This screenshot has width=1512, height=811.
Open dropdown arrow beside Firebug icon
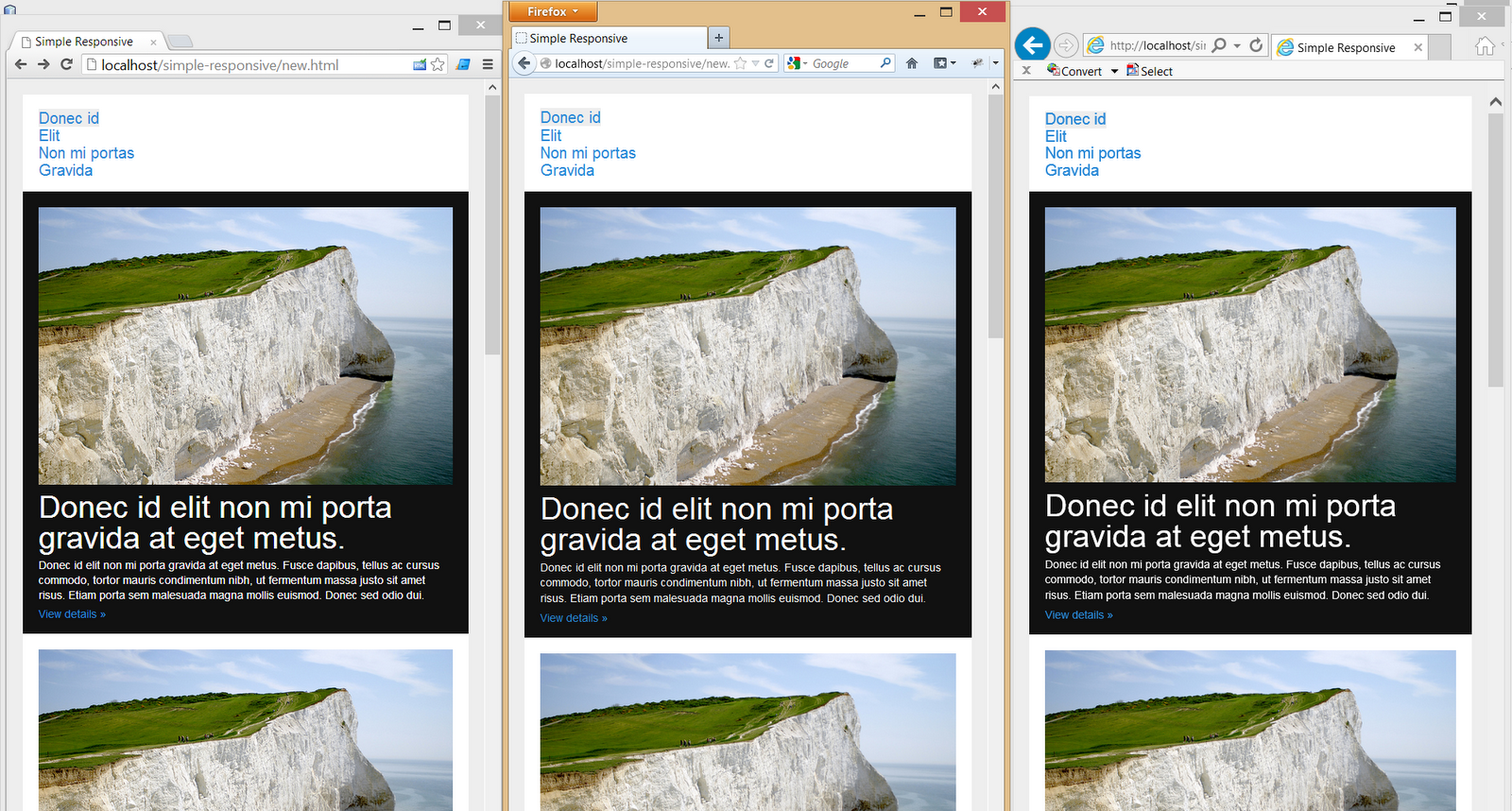(x=995, y=63)
